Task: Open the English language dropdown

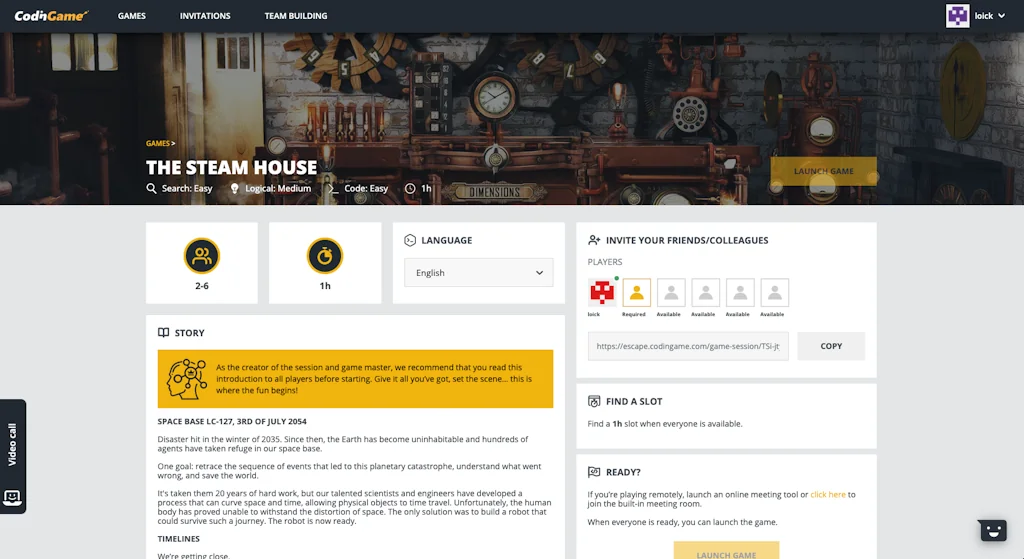Action: [x=479, y=273]
